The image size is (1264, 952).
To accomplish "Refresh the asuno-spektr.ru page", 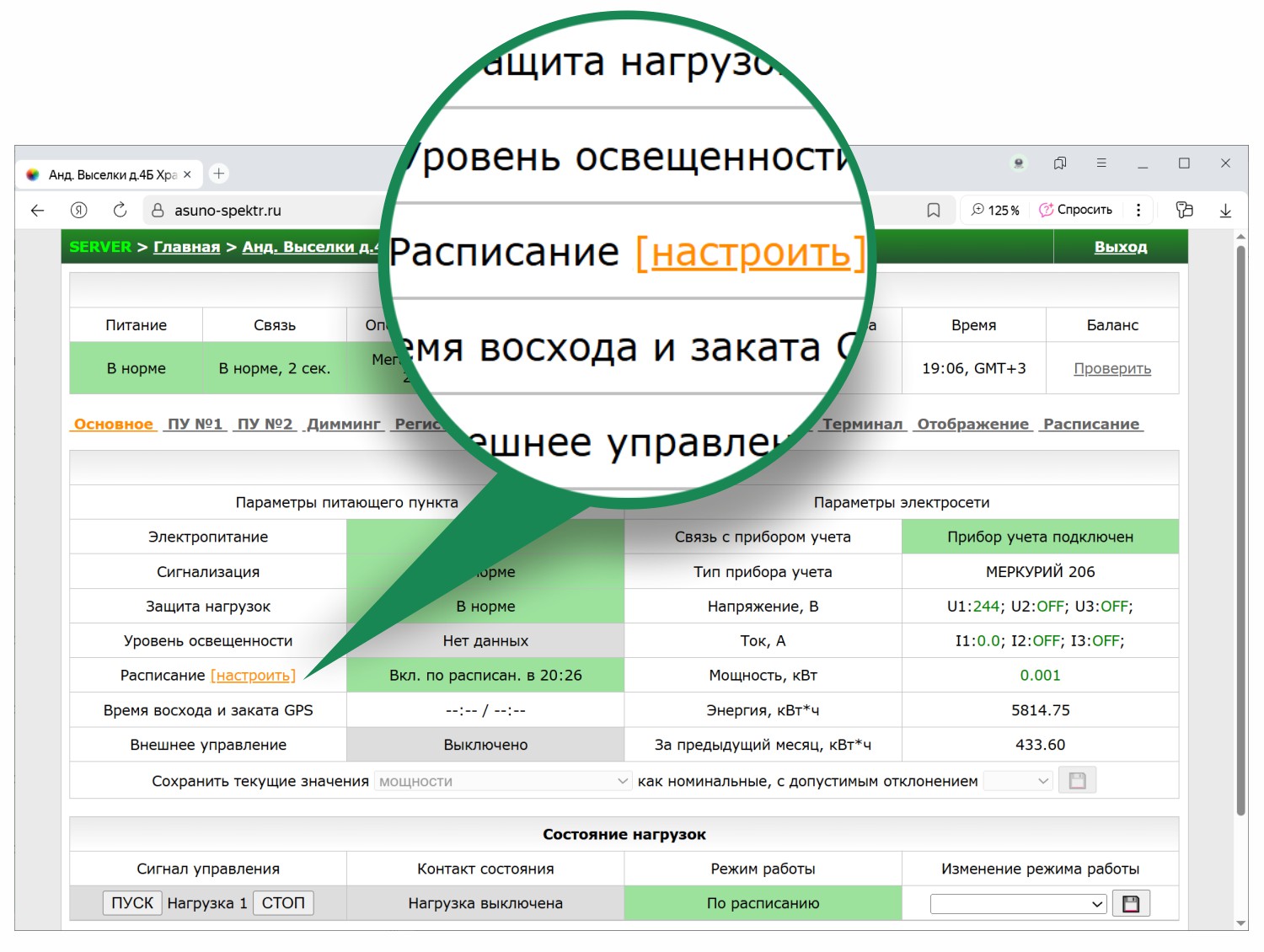I will tap(120, 210).
